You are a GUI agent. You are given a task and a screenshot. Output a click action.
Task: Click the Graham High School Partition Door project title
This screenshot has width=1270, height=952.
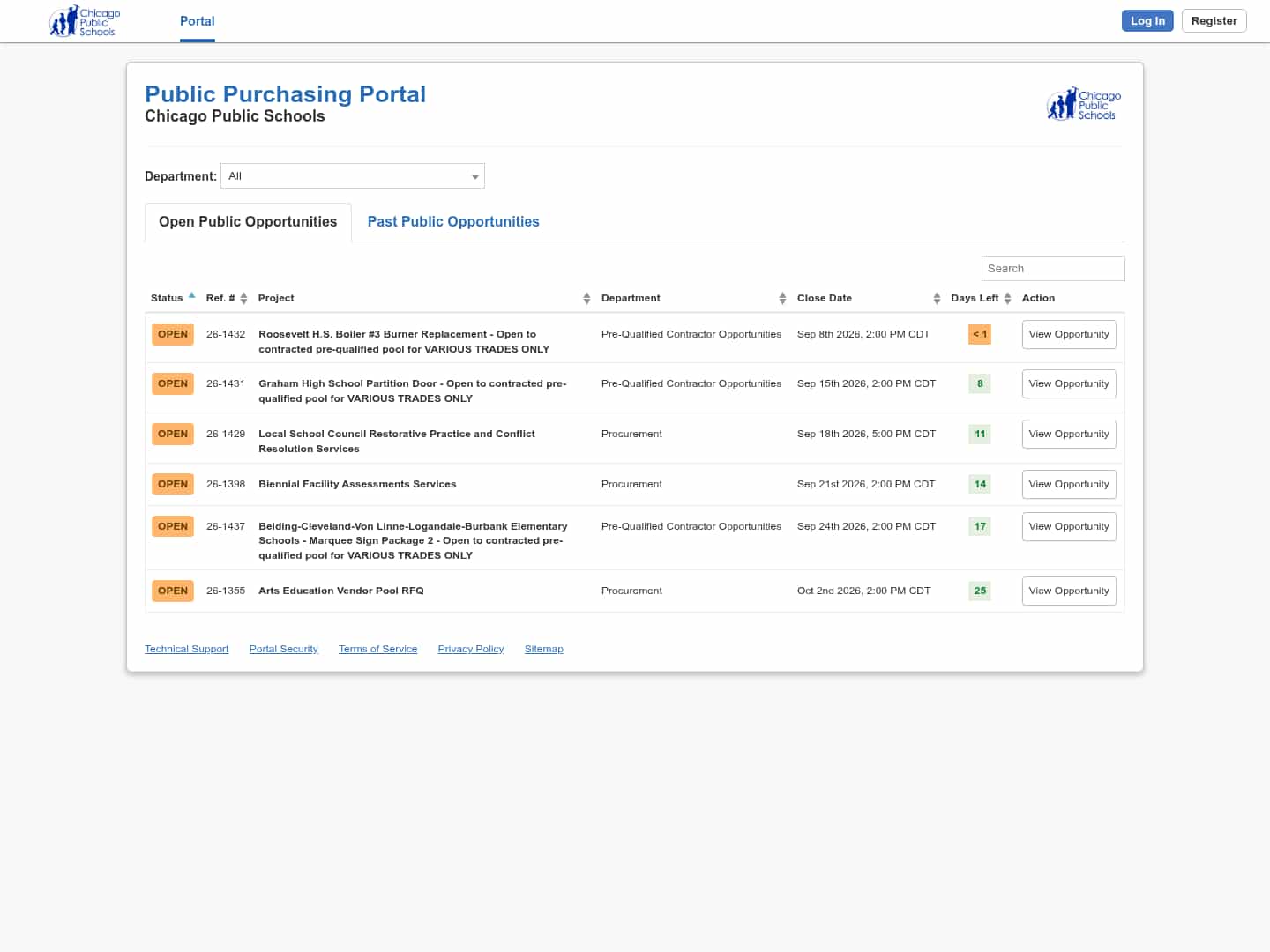pos(413,391)
